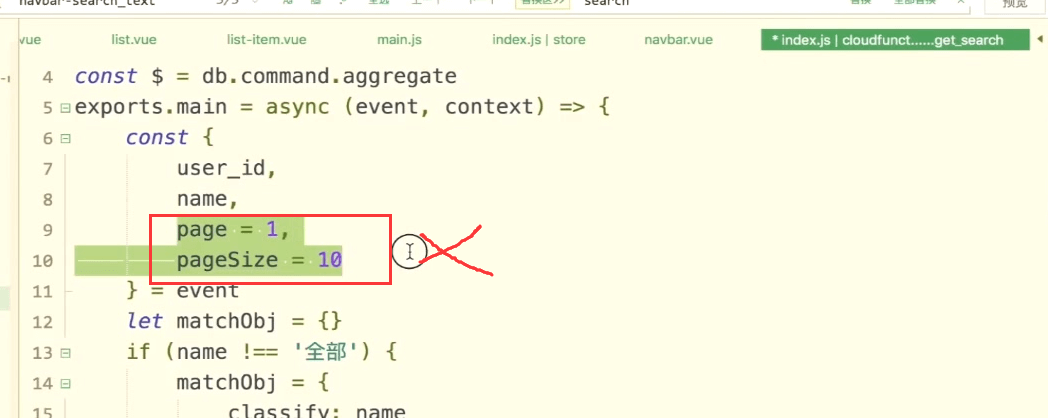Click 'let matchObj = {}' on line 12
The image size is (1048, 418).
(x=235, y=322)
